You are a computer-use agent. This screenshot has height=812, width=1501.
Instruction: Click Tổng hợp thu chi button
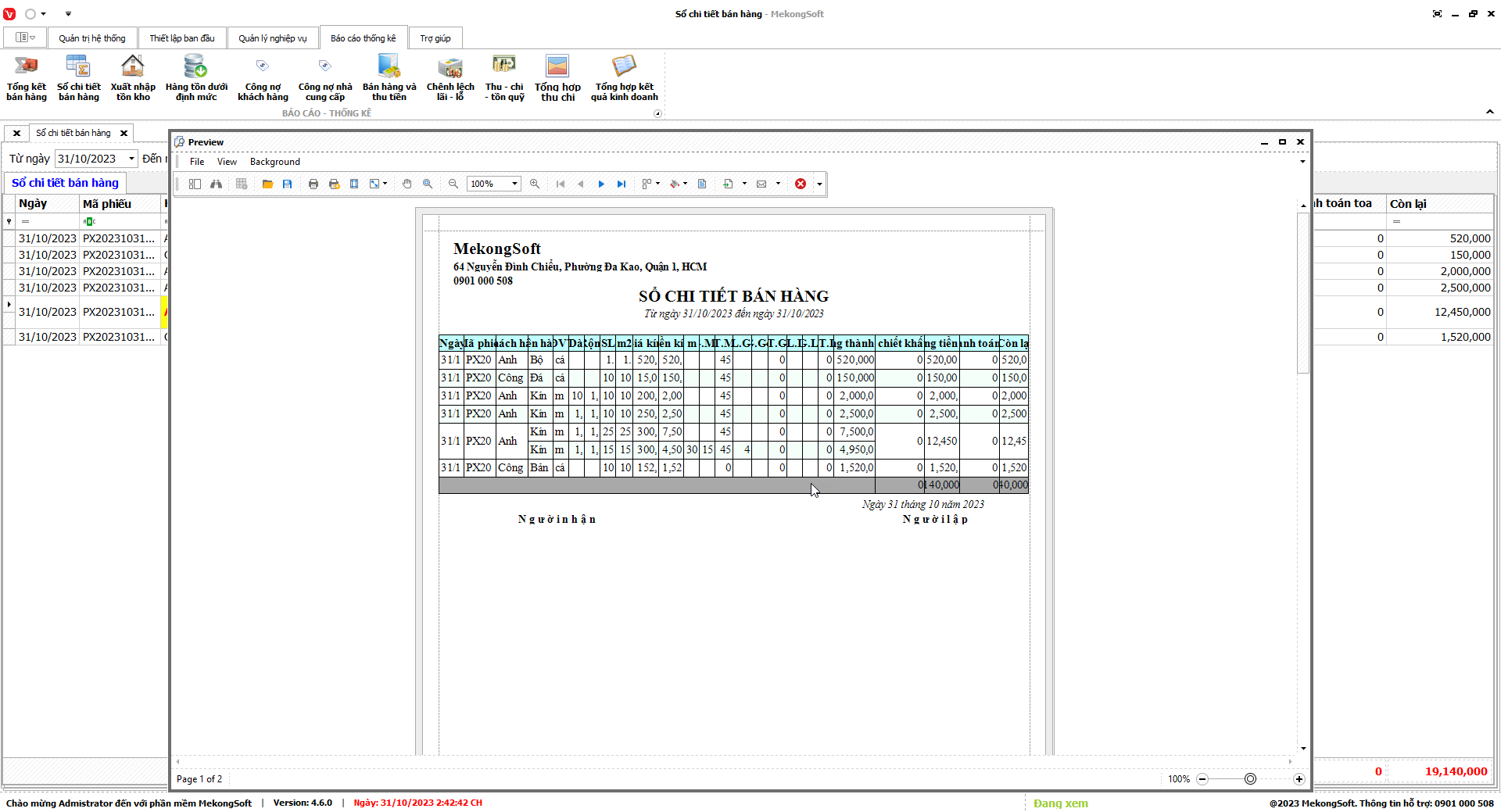tap(557, 78)
